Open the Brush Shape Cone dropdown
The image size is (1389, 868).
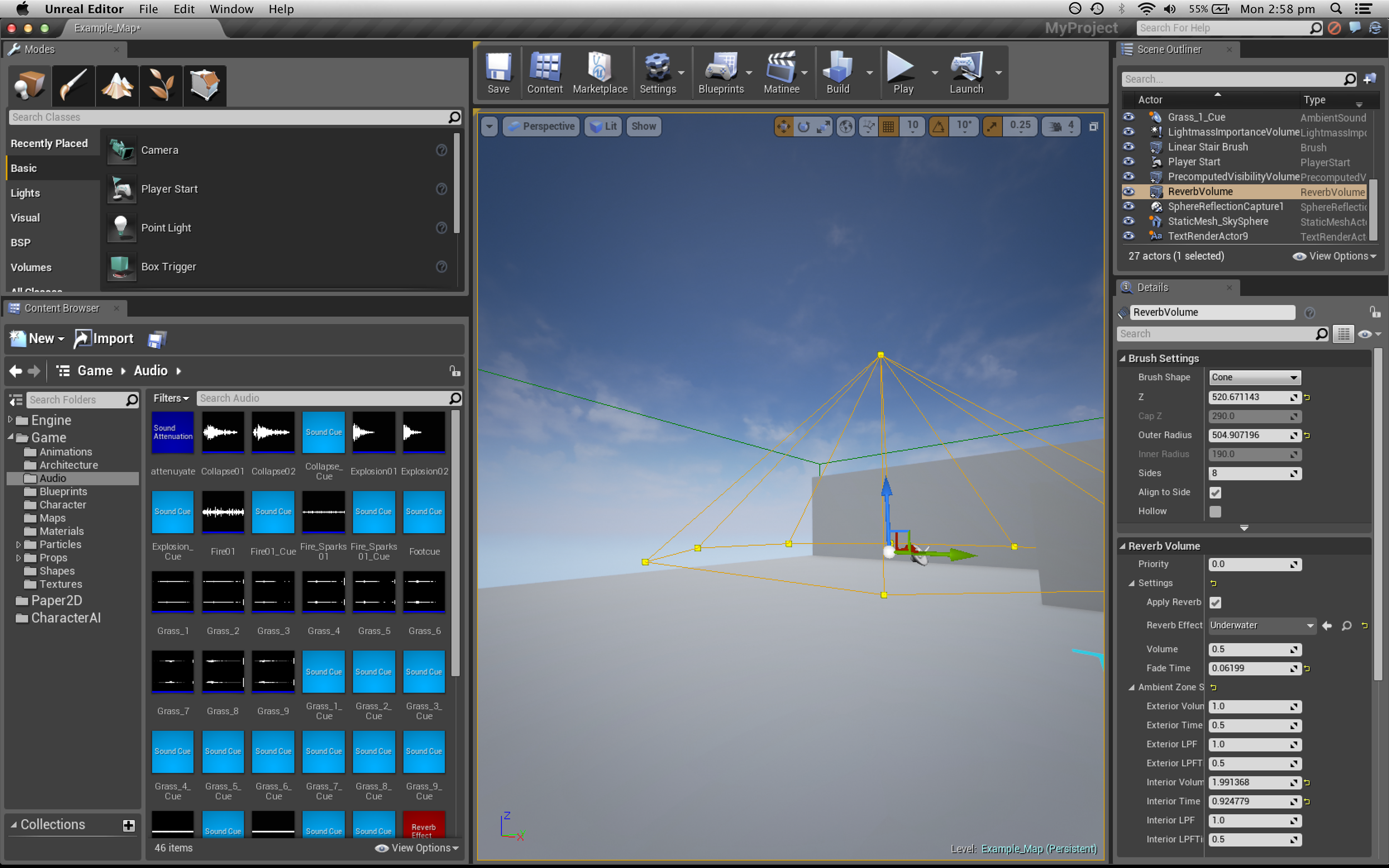1254,377
